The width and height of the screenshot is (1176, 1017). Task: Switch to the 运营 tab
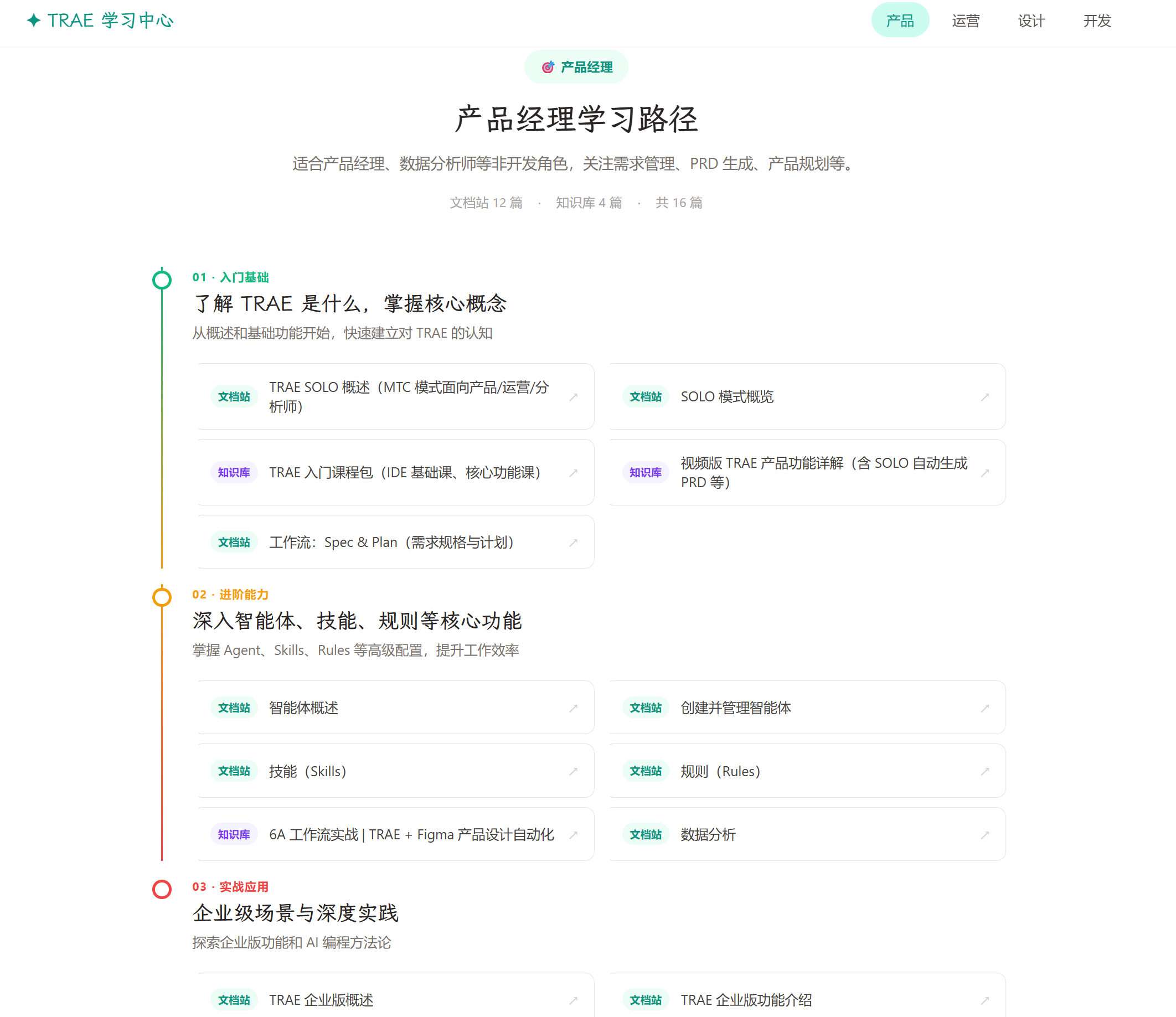pyautogui.click(x=966, y=21)
